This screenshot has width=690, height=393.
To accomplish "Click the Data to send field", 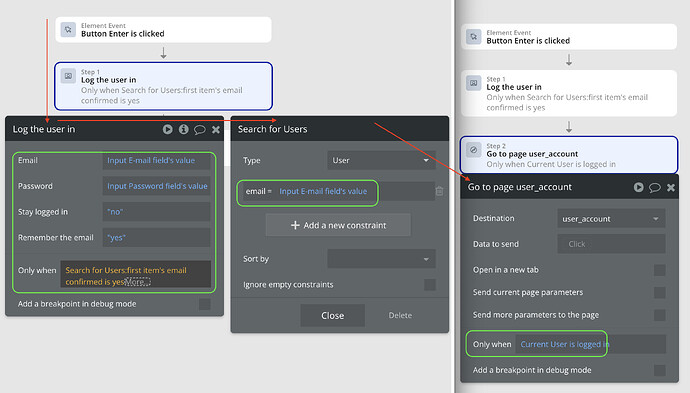I will point(611,244).
